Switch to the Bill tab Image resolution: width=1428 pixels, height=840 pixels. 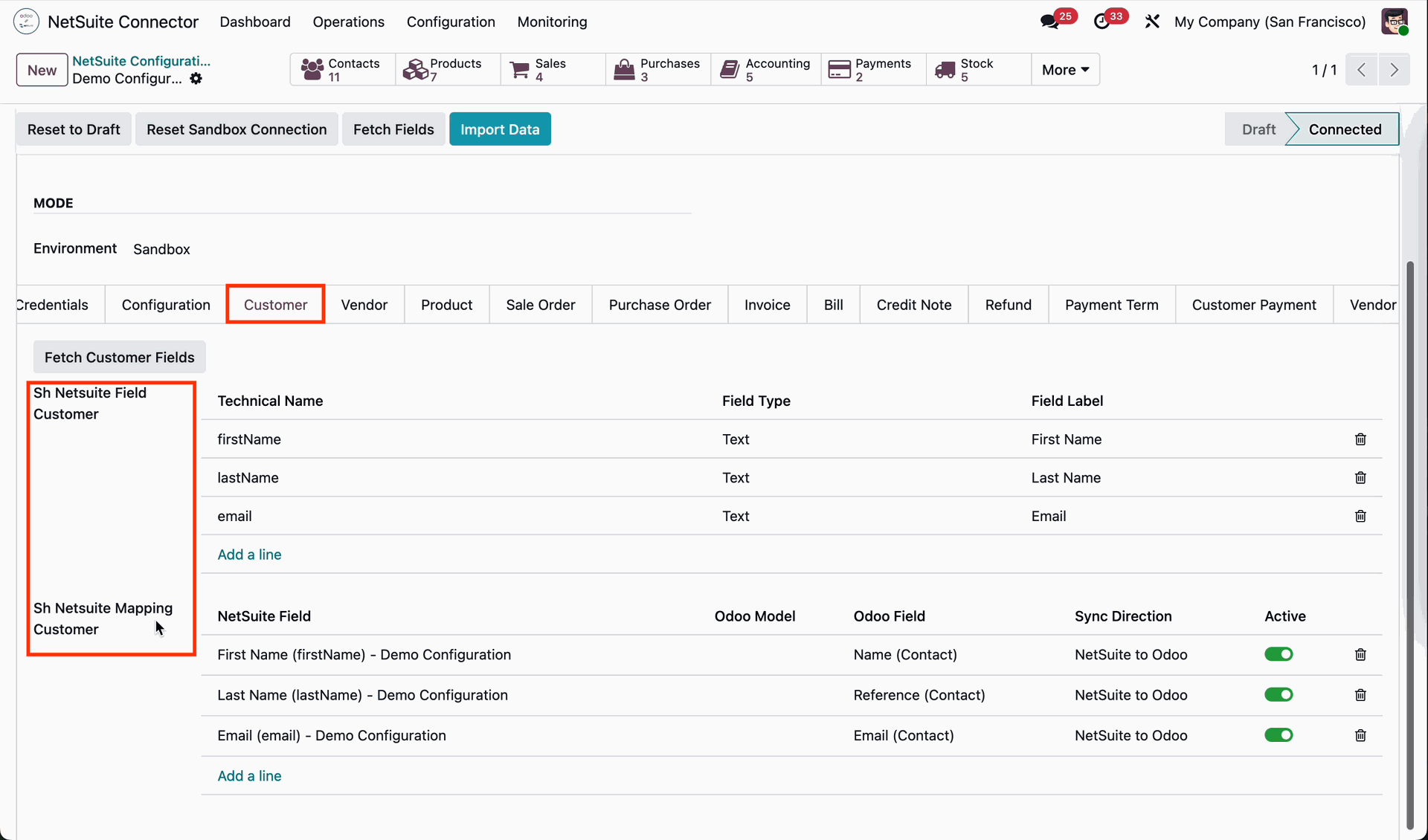click(834, 305)
